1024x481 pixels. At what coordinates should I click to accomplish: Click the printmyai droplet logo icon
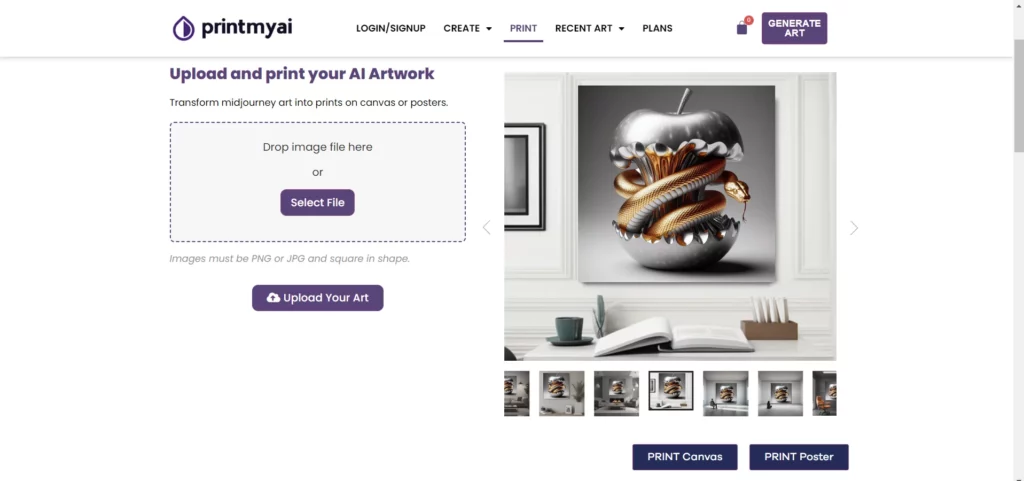coord(184,28)
